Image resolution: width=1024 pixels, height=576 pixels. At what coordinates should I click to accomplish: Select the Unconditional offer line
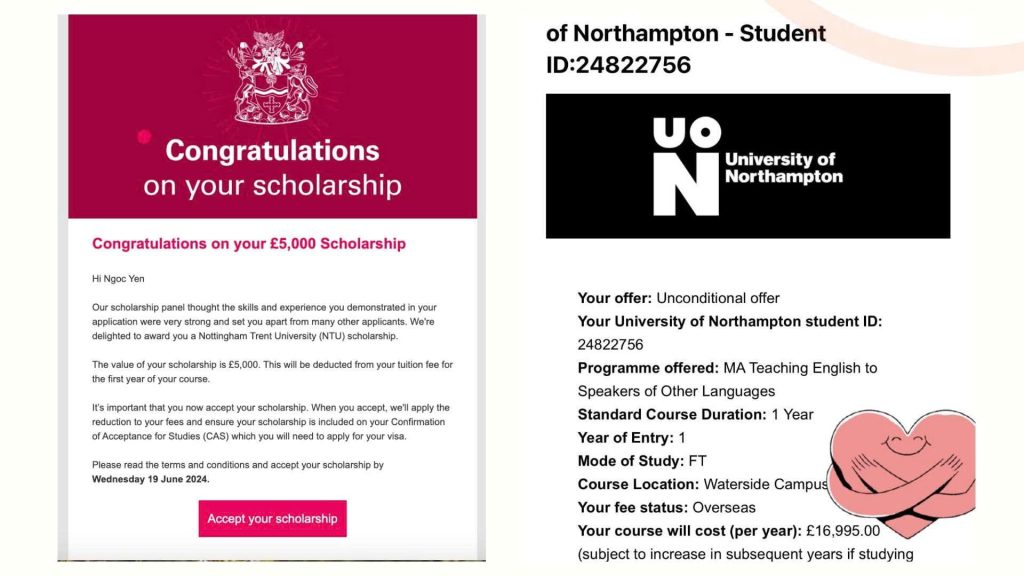coord(678,298)
